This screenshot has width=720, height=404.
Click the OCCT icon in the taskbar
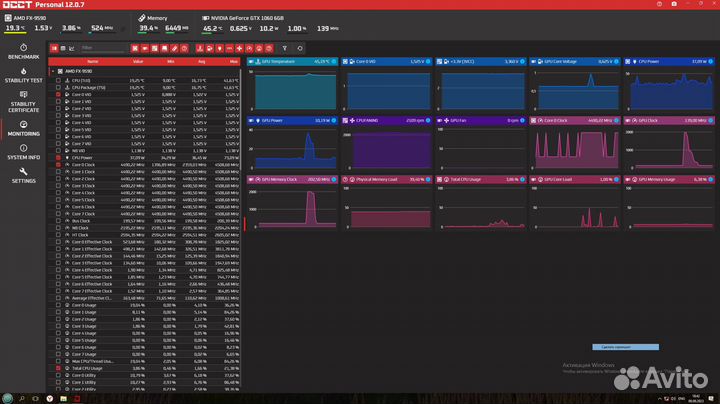[77, 398]
